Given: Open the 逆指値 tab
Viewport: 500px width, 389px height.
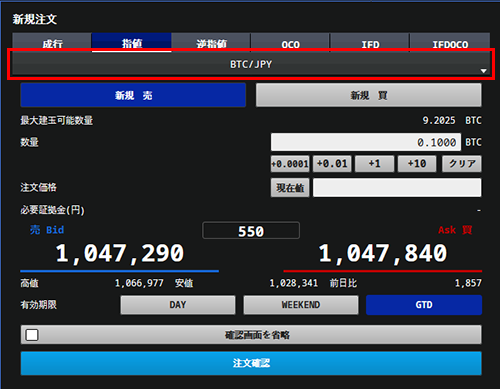Looking at the screenshot, I should (211, 43).
